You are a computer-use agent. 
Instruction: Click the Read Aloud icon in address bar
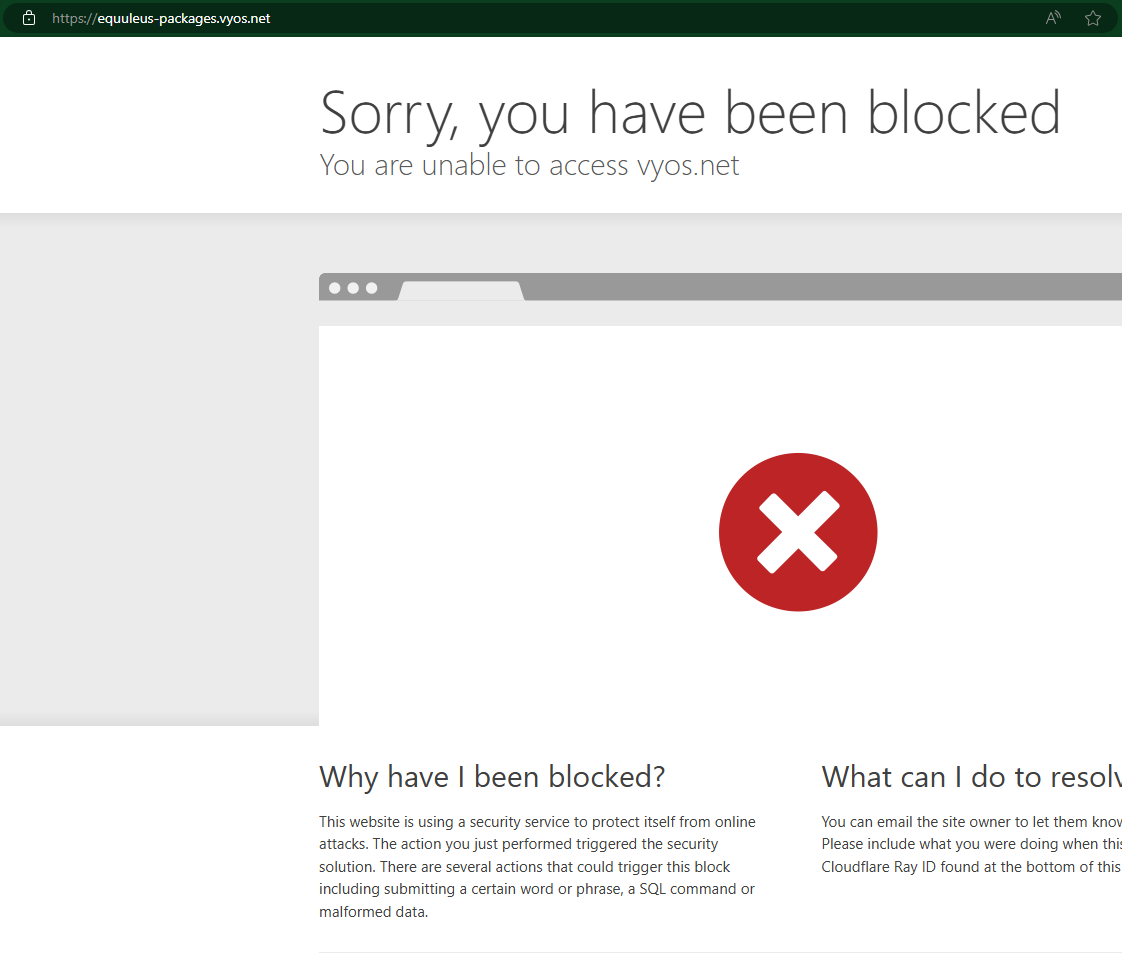click(1053, 18)
